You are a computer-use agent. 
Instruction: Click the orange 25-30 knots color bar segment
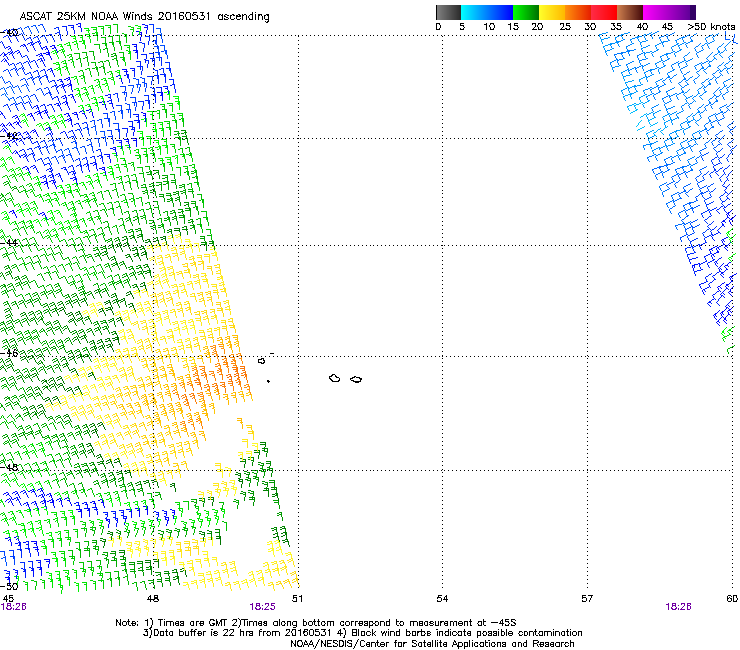[578, 12]
